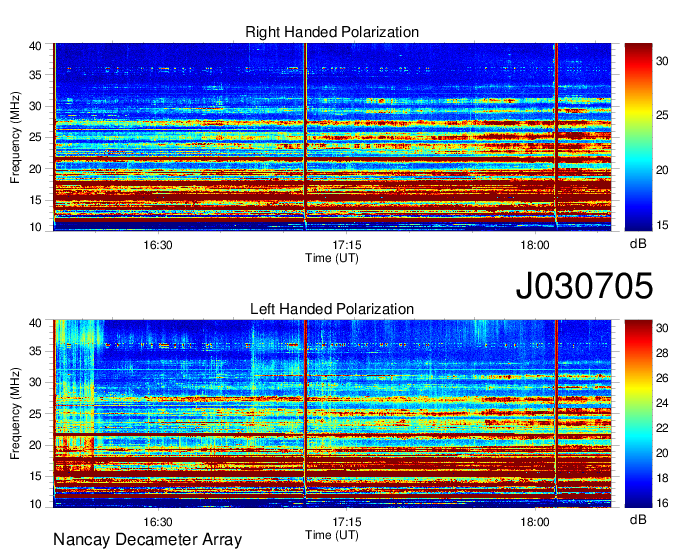This screenshot has height=552, width=680.
Task: Click the 35 MHz tick on the top plot
Action: click(35, 75)
